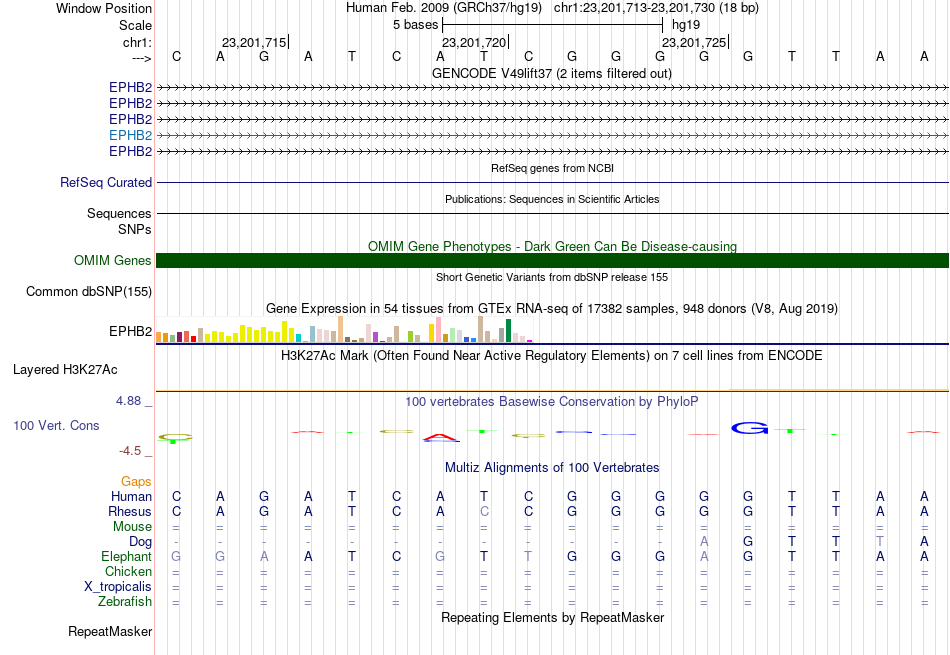Click the SNPs track label
Image resolution: width=950 pixels, height=655 pixels.
[x=135, y=230]
